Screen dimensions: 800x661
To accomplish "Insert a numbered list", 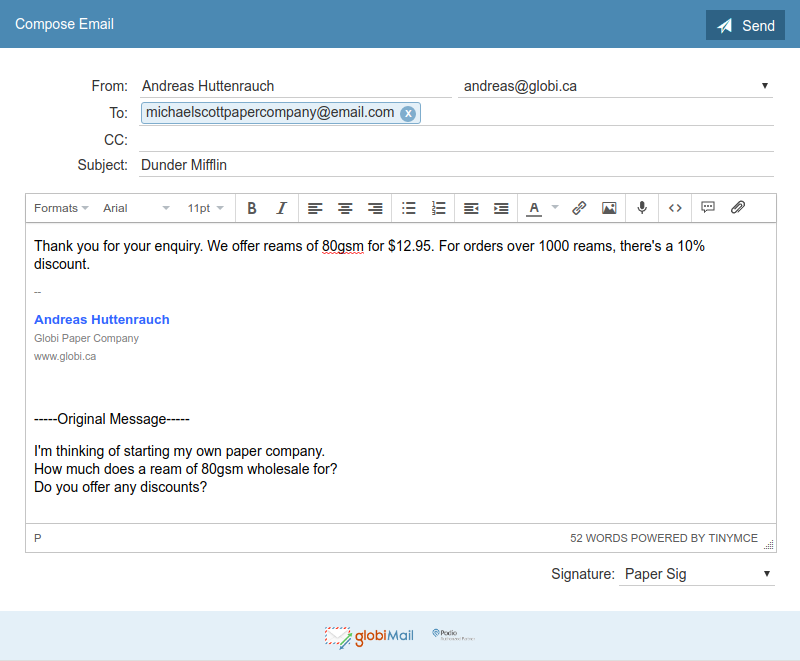I will pyautogui.click(x=438, y=208).
